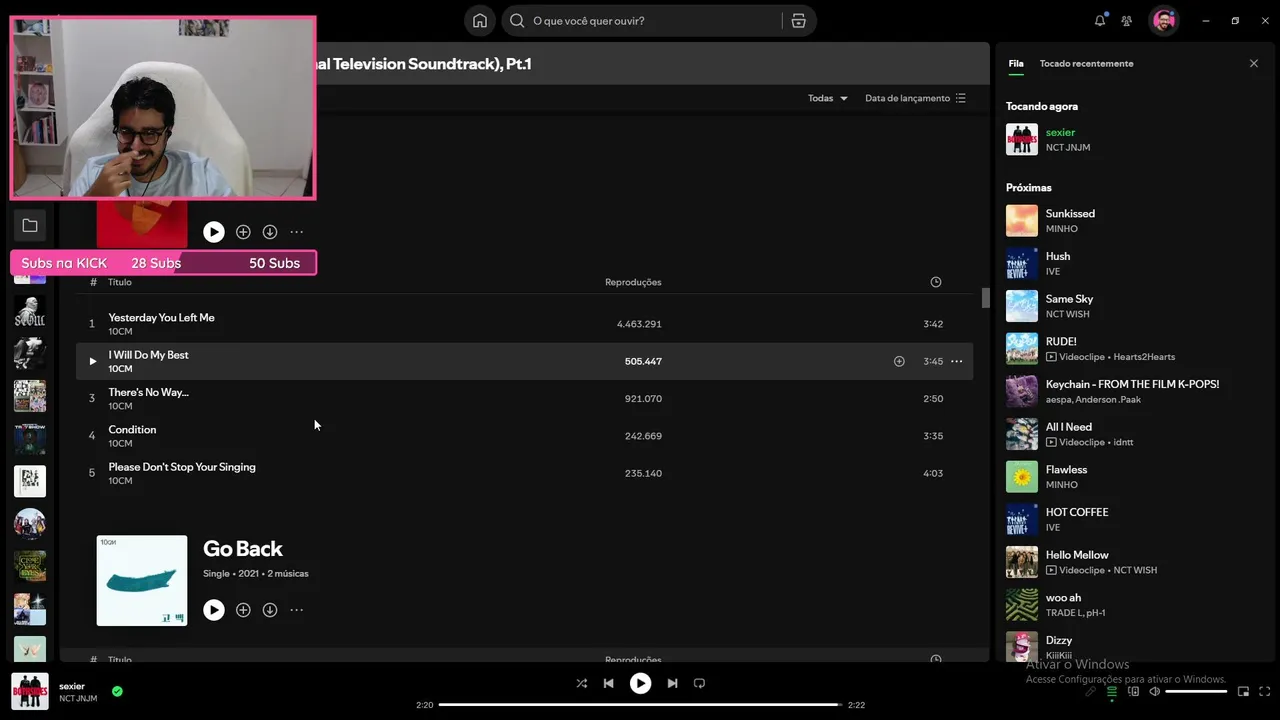
Task: Open Go Back album cover thumbnail
Action: 142,581
